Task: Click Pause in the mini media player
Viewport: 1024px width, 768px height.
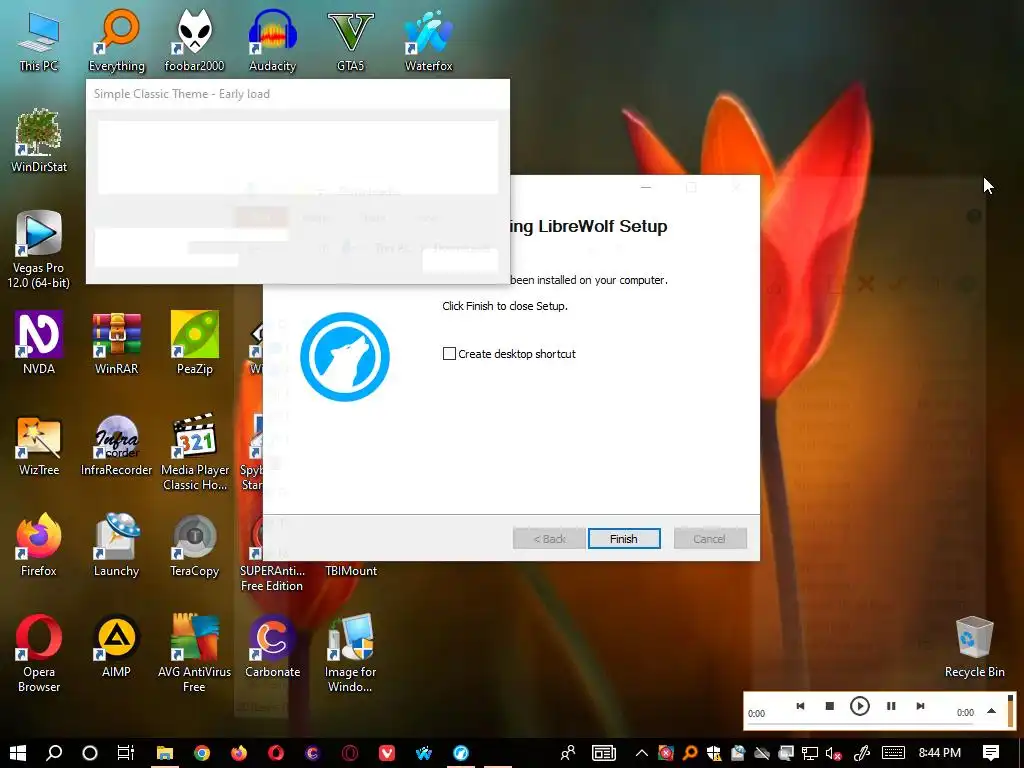Action: [891, 706]
